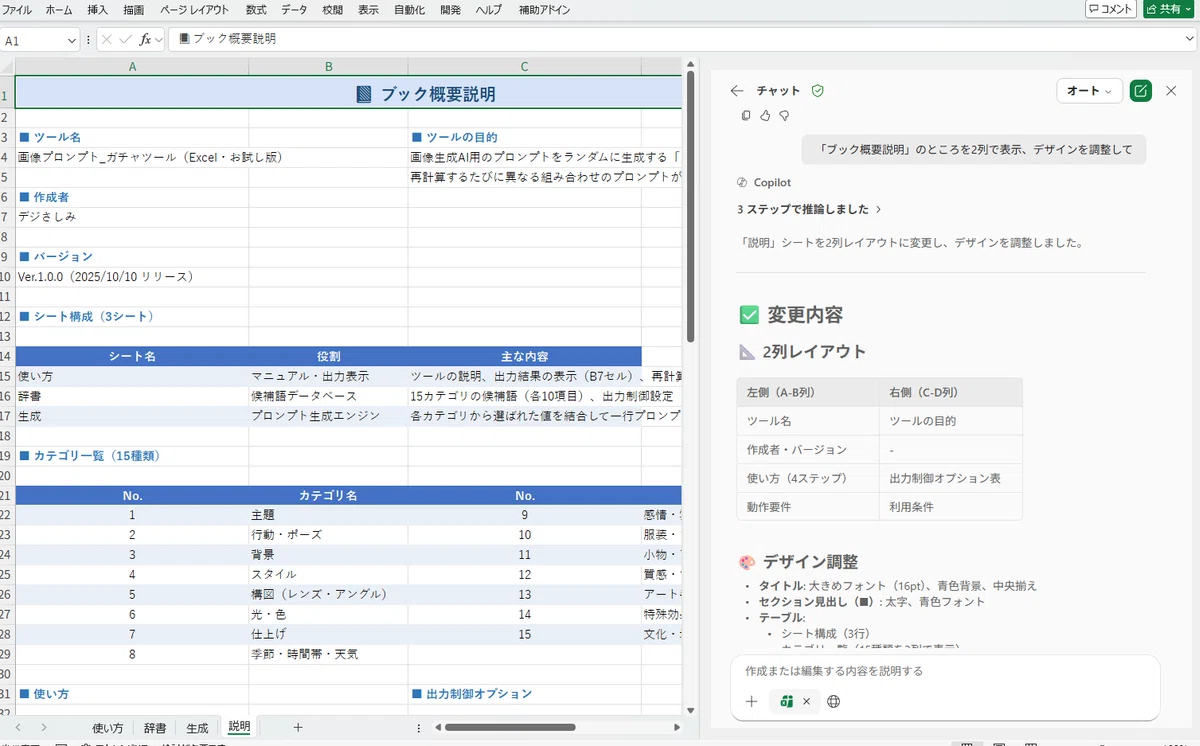Remove the attached Excel file chip
This screenshot has height=746, width=1200.
point(806,701)
